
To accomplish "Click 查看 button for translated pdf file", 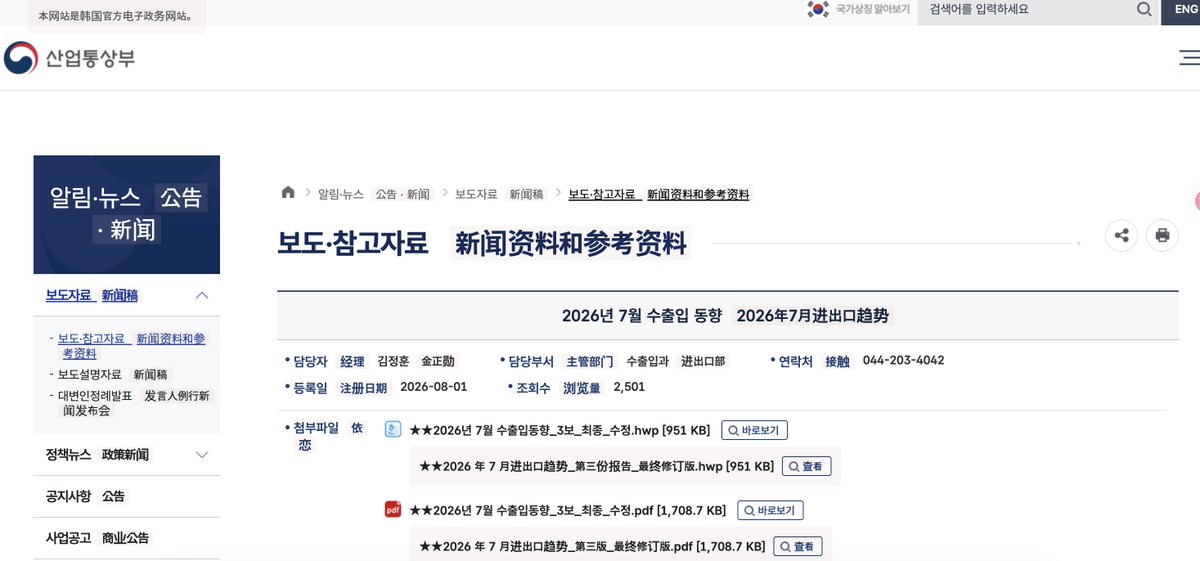I will click(797, 546).
